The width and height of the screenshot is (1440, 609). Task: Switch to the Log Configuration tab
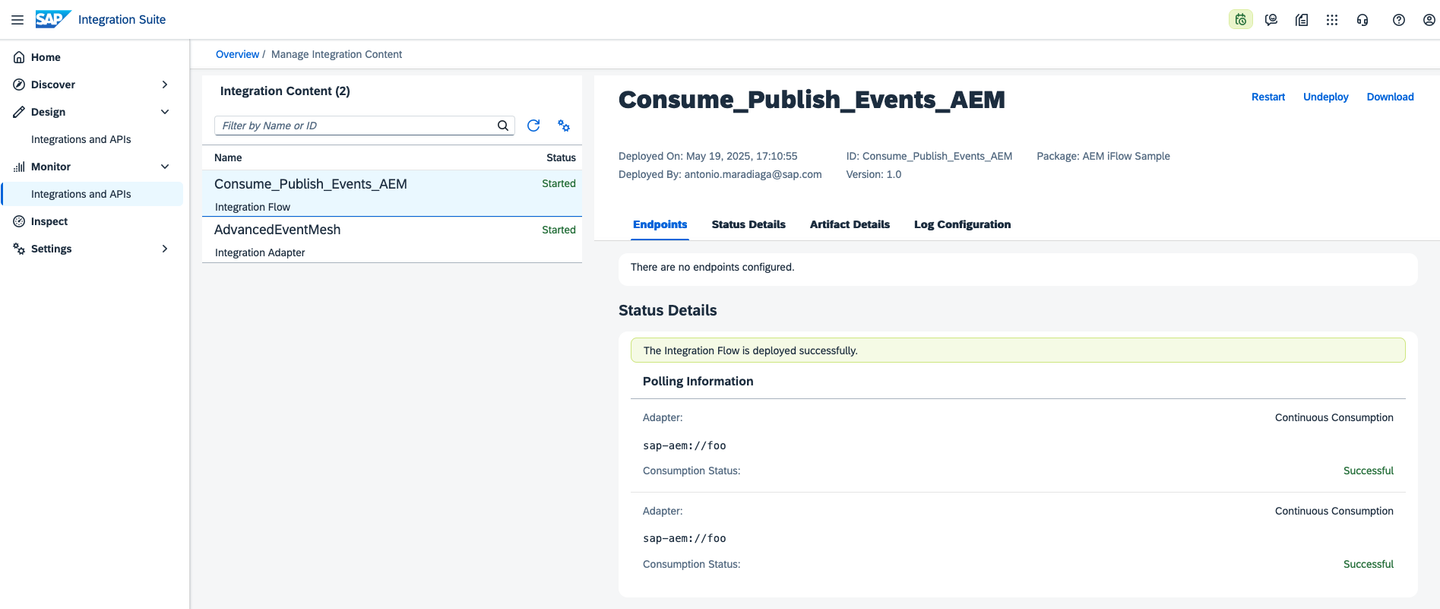tap(962, 225)
